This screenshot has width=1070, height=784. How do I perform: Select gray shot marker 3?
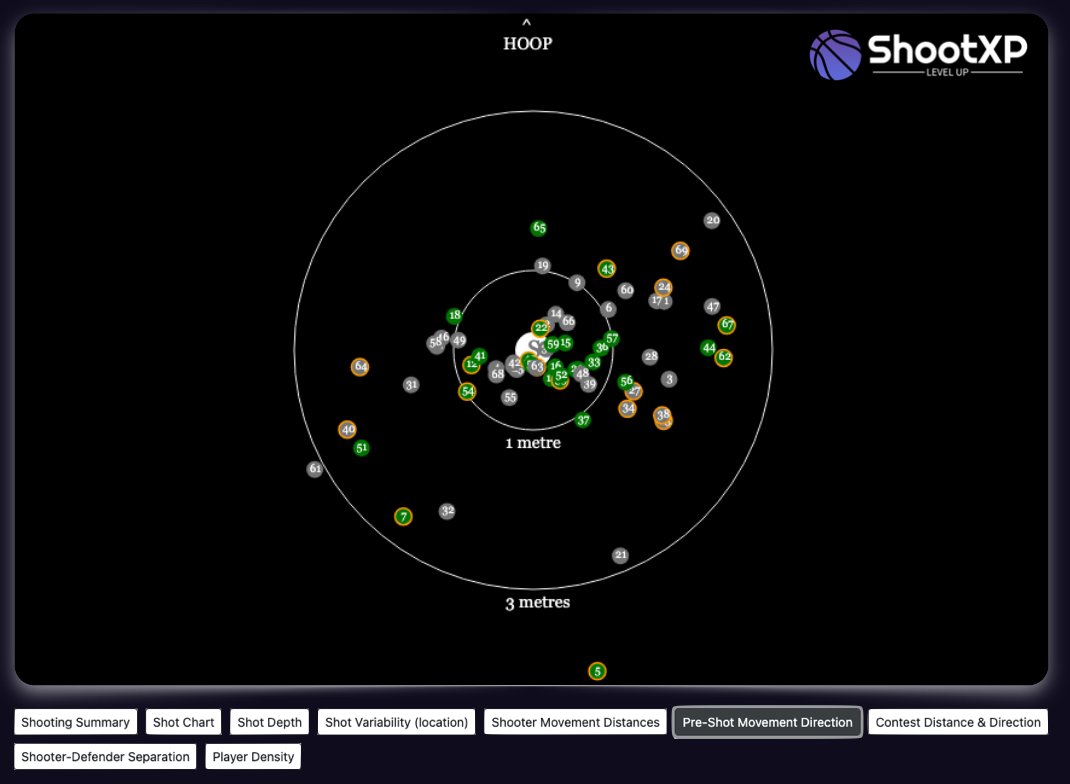point(669,379)
